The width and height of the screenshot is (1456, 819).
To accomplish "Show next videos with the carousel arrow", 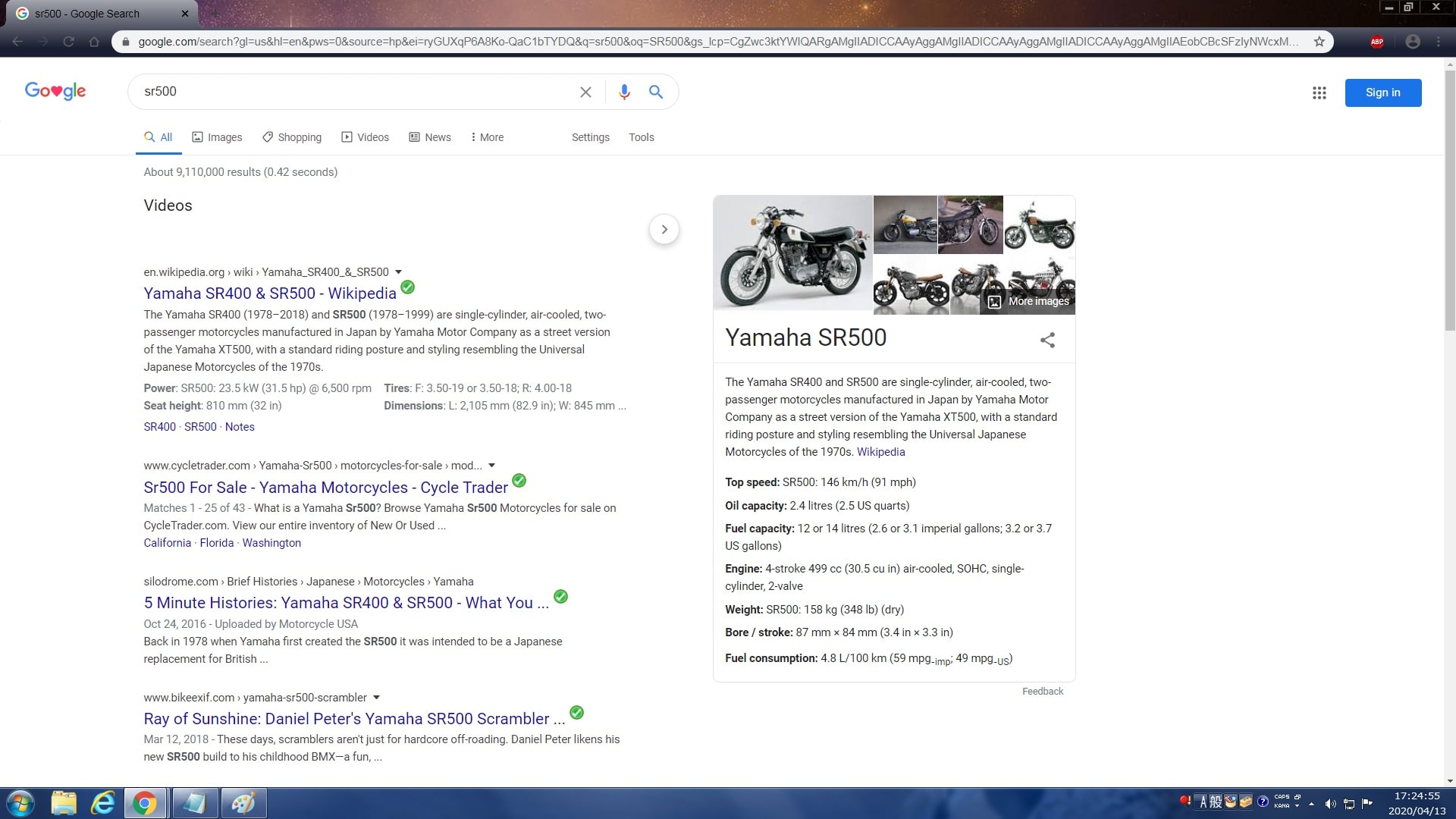I will point(664,229).
